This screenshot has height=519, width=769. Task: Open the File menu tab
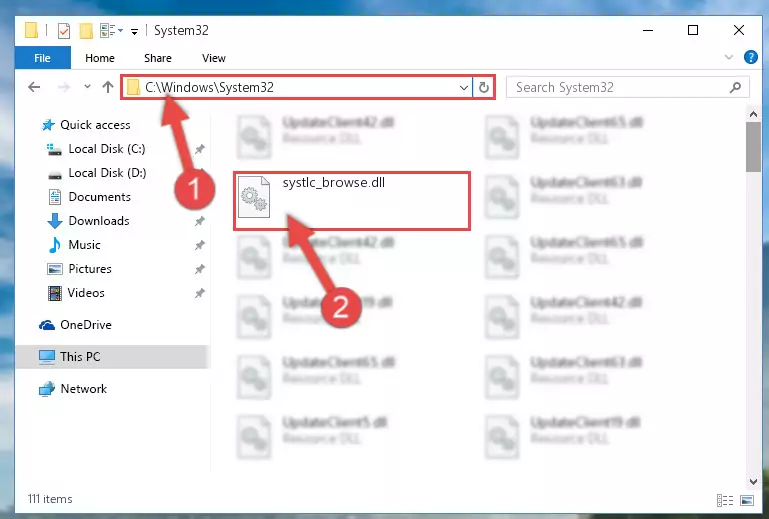pos(42,58)
